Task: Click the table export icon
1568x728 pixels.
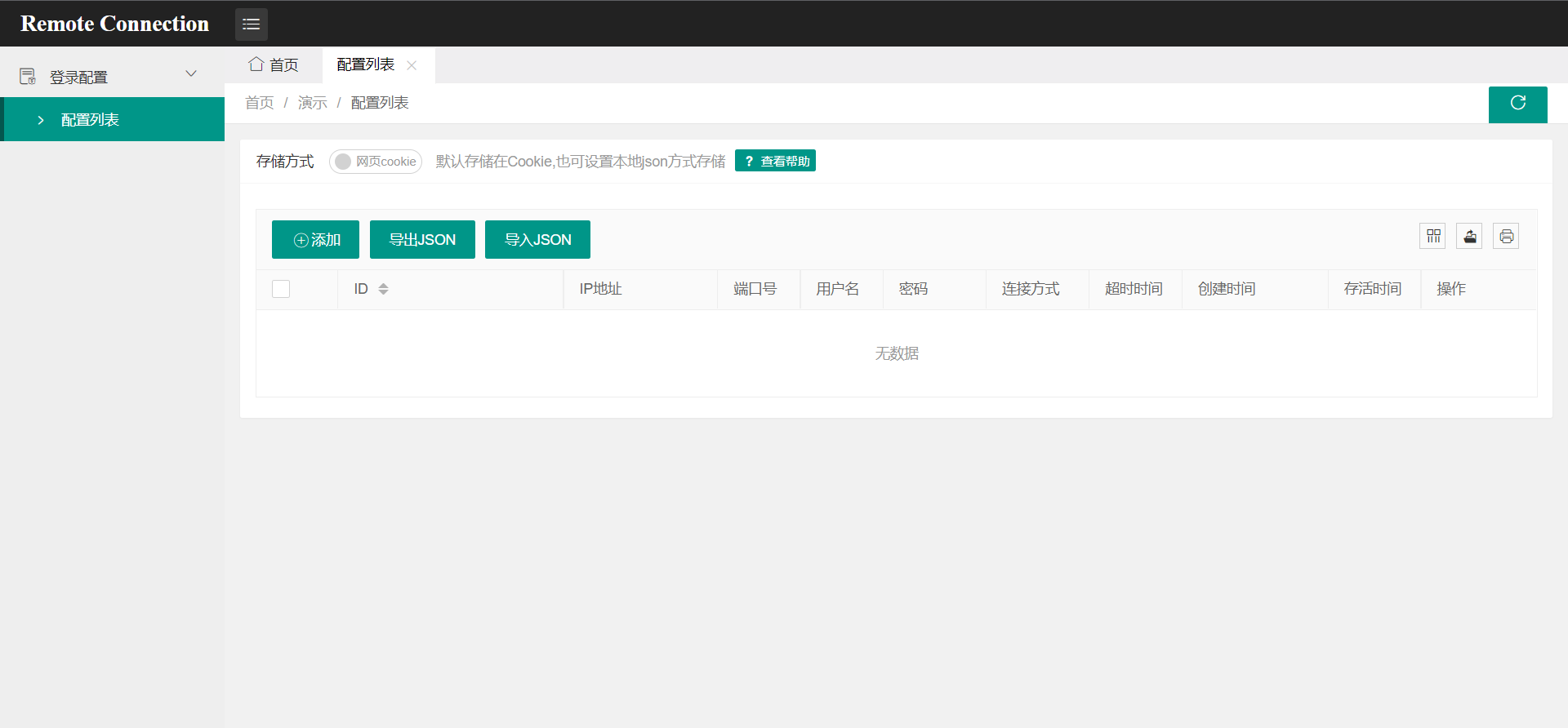Action: [1469, 237]
